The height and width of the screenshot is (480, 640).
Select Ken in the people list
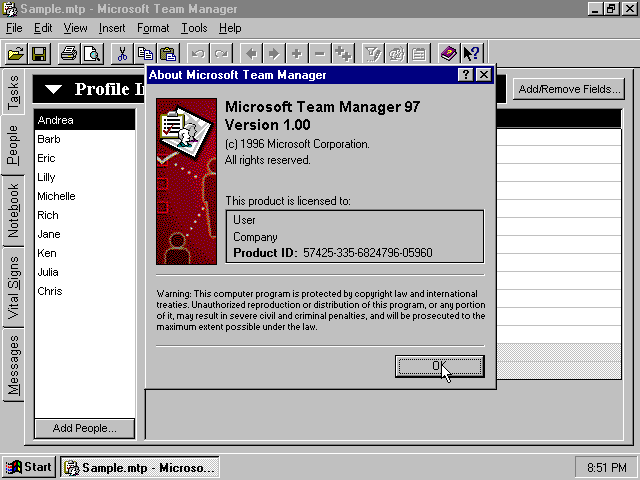click(x=85, y=253)
